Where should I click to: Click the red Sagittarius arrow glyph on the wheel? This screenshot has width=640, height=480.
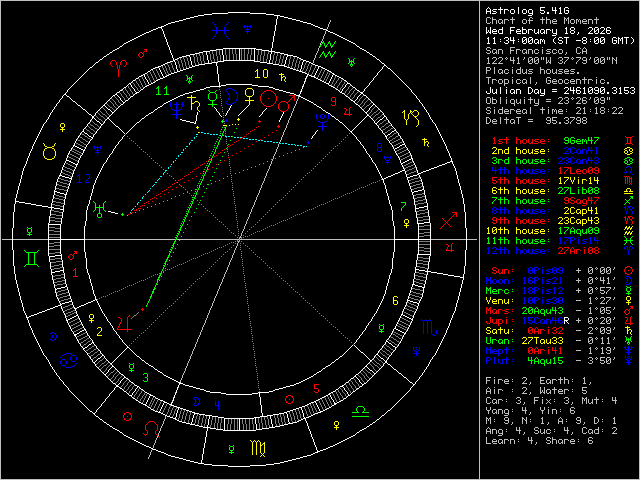click(449, 221)
